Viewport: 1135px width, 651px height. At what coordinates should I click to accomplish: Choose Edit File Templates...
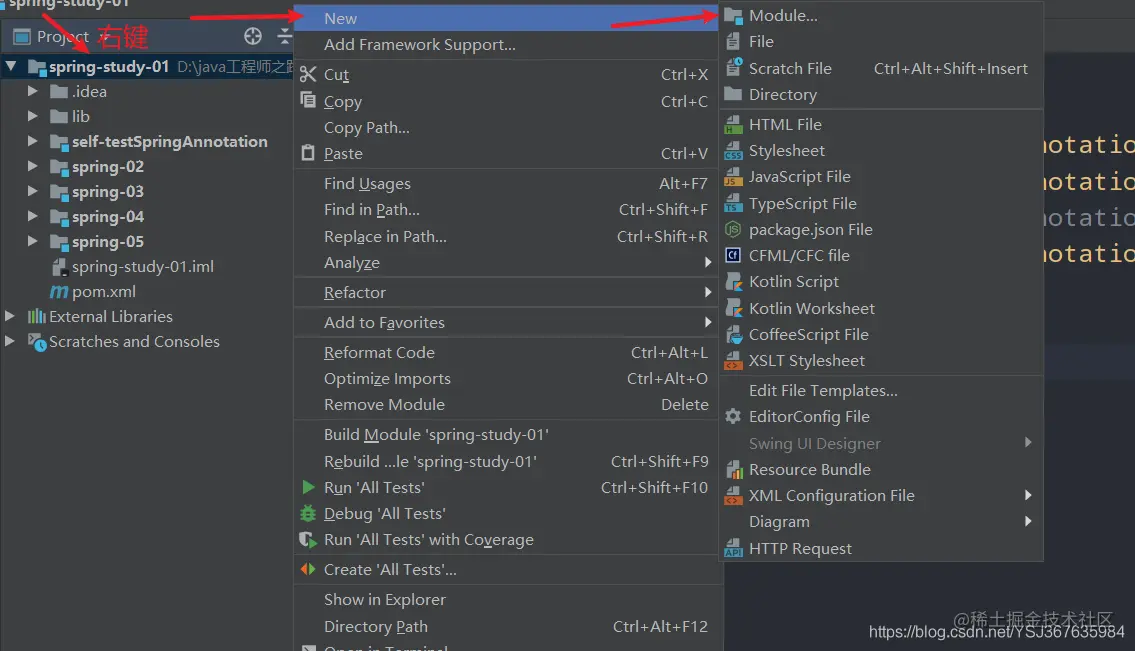(x=881, y=390)
